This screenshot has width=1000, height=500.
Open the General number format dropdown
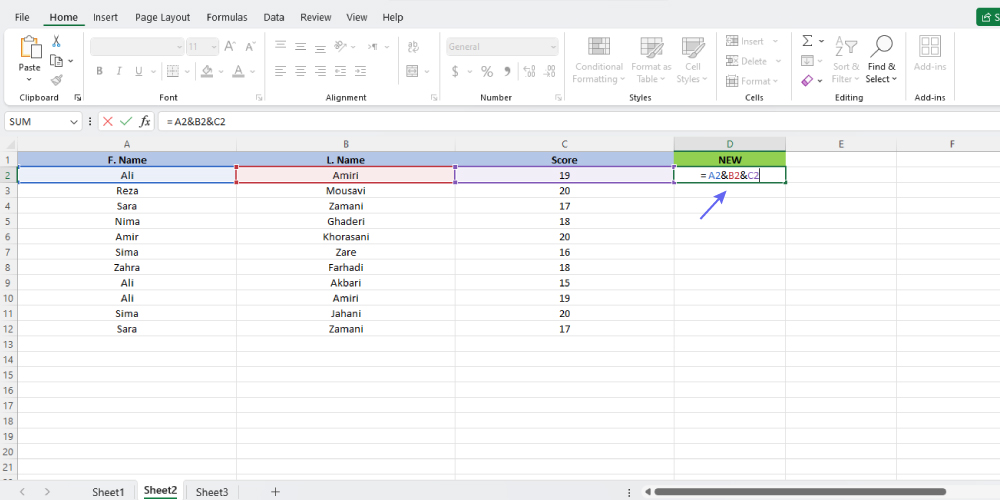coord(553,46)
